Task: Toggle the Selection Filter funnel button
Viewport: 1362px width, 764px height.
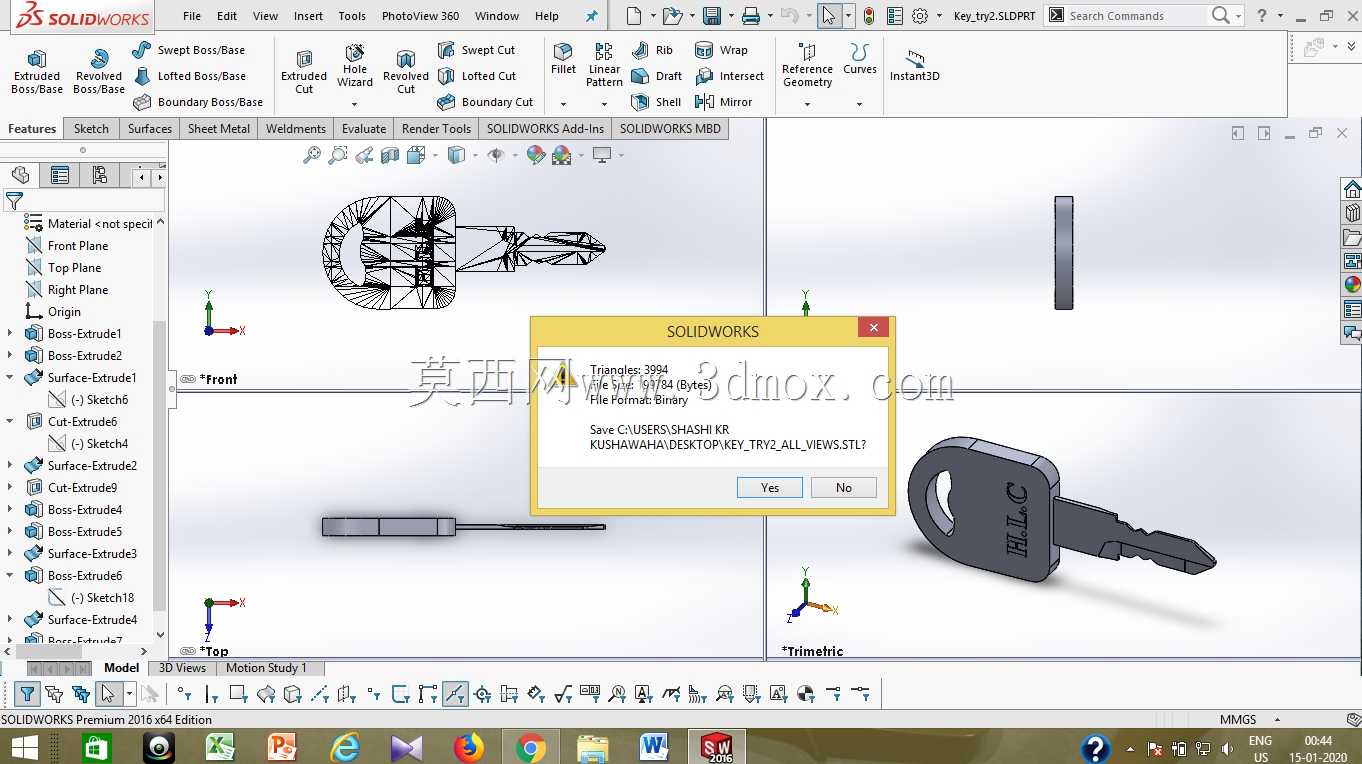Action: [x=28, y=694]
